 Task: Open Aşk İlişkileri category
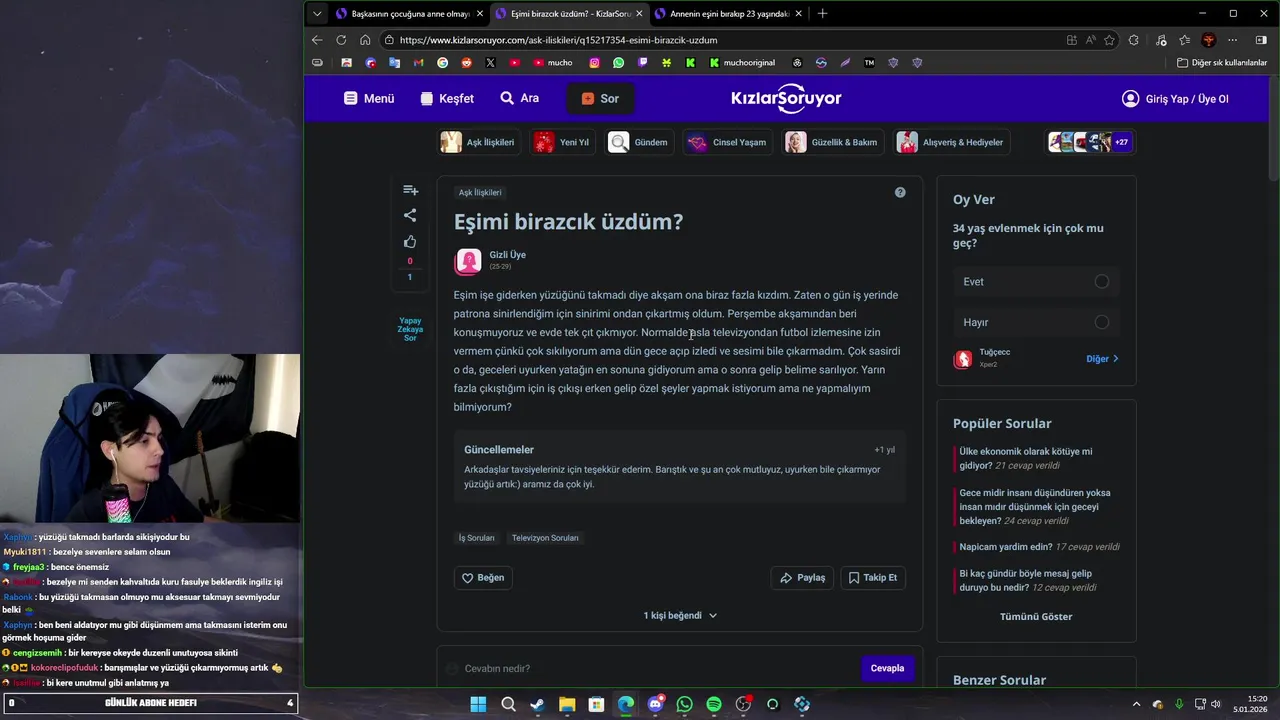pyautogui.click(x=478, y=142)
